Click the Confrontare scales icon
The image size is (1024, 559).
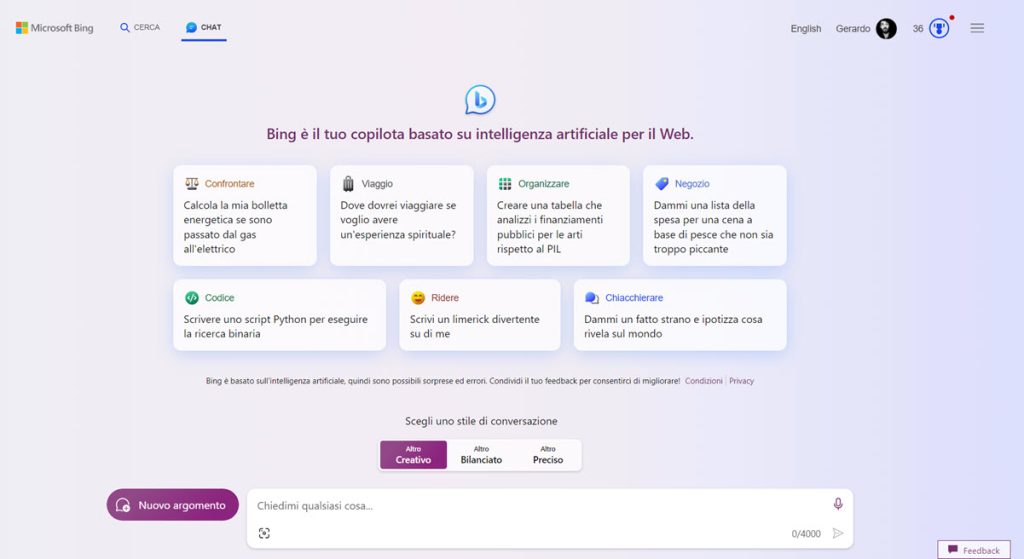point(191,184)
